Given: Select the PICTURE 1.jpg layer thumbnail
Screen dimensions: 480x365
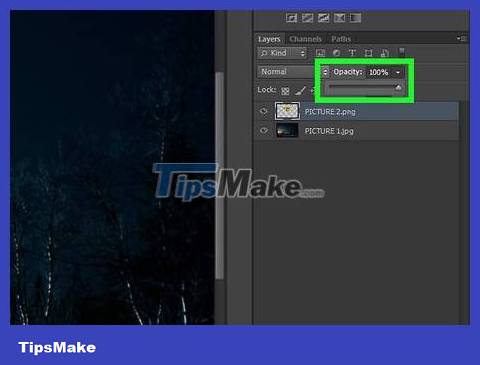Looking at the screenshot, I should (x=287, y=130).
